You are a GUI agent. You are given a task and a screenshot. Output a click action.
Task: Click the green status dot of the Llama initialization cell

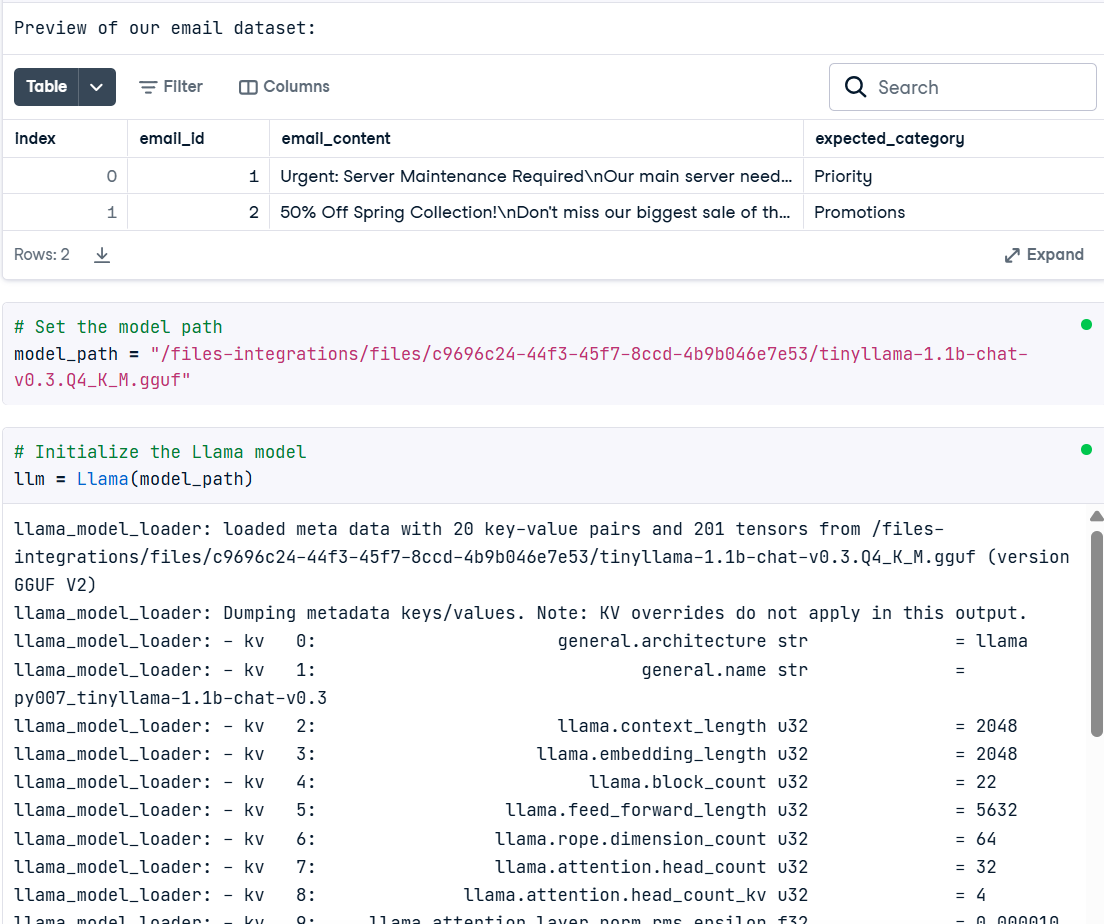pos(1086,450)
